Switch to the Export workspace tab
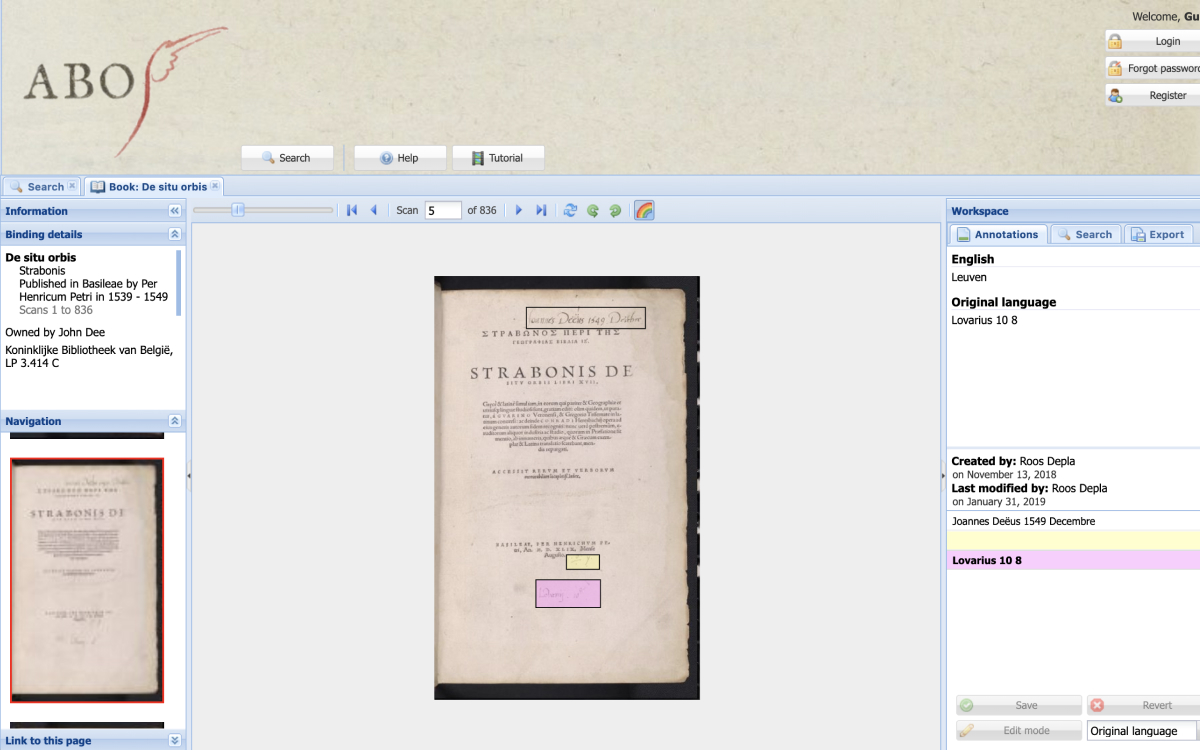The image size is (1200, 750). click(1157, 234)
